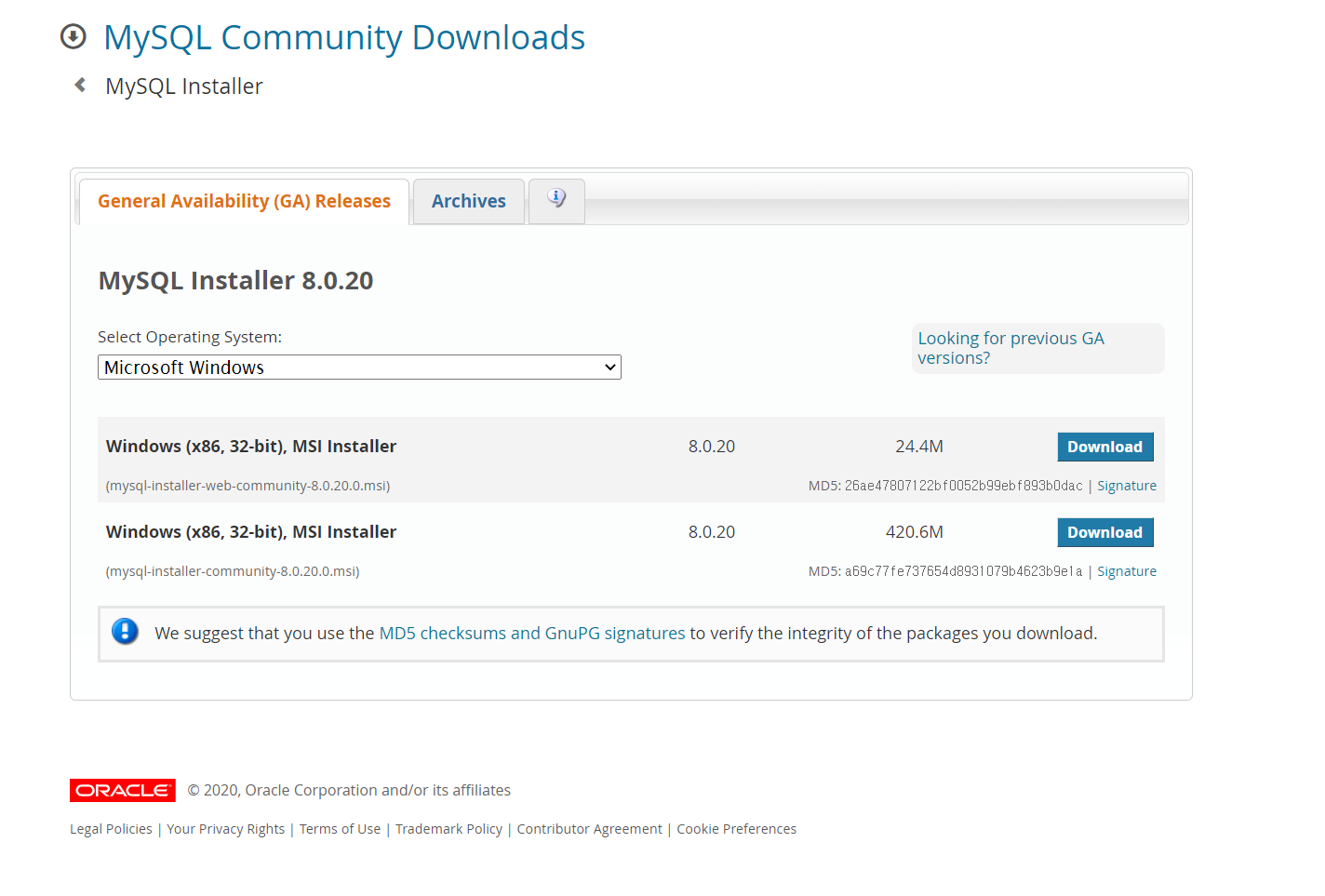The image size is (1325, 896).
Task: Click filename mysql-installer-community-8.0.20.0.msi
Action: (233, 571)
